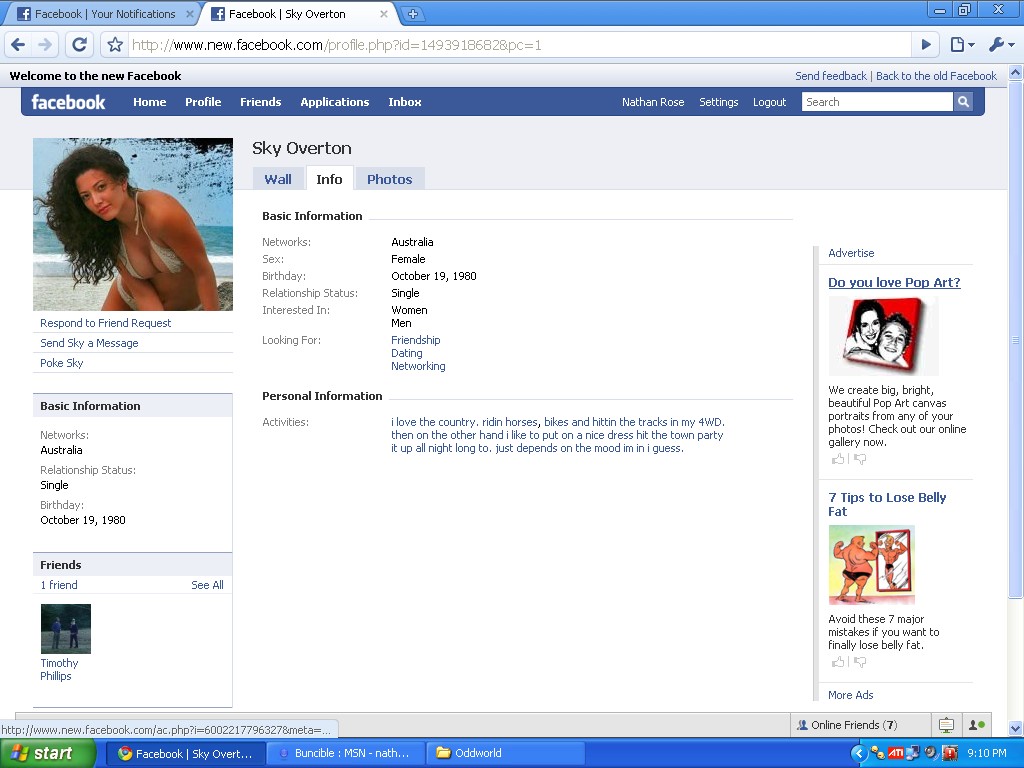Open the notifications icon in the chat bar
The image size is (1024, 768).
click(946, 725)
